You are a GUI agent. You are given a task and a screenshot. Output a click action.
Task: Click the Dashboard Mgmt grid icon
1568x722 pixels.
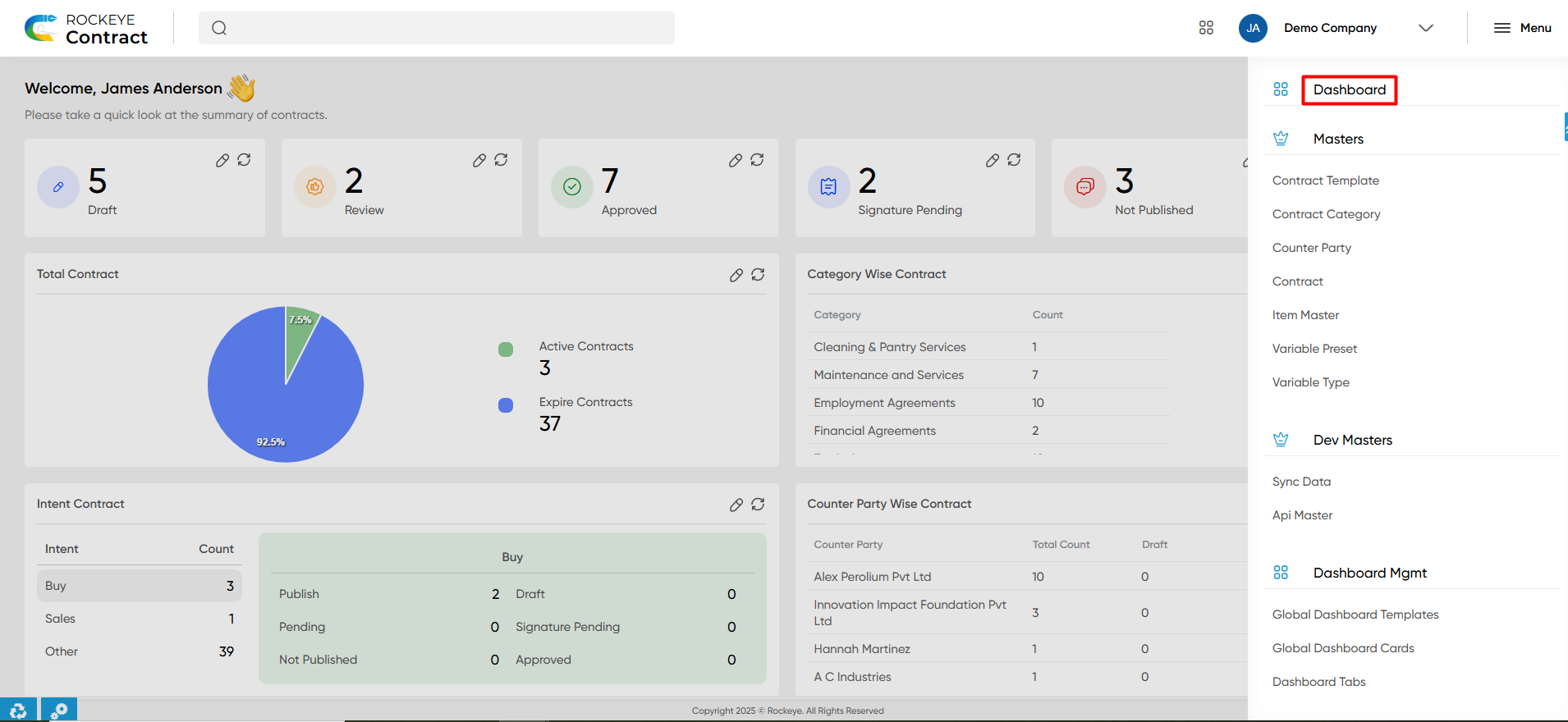(1281, 573)
